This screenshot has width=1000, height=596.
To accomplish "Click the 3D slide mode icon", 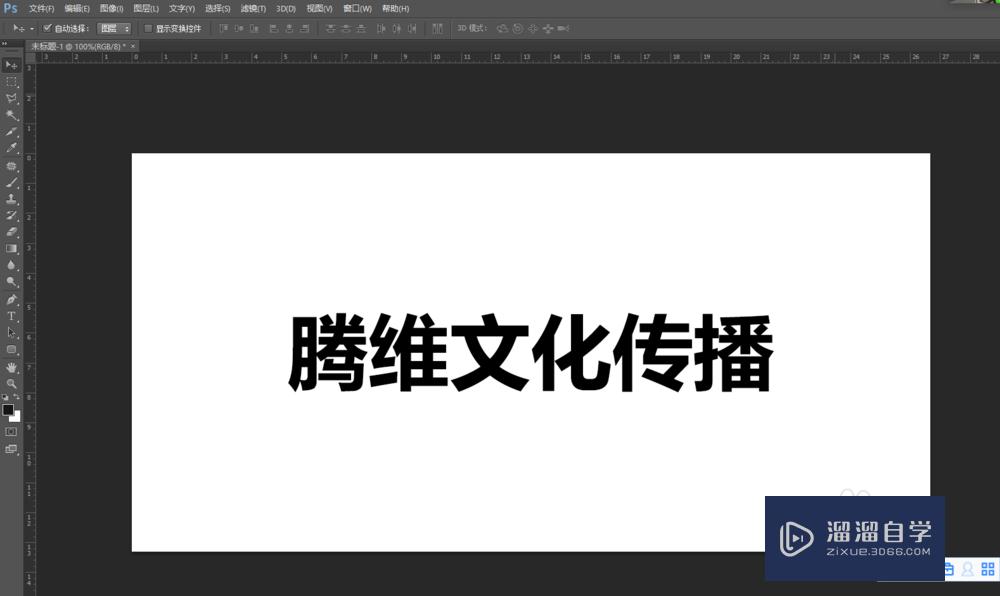I will click(548, 29).
